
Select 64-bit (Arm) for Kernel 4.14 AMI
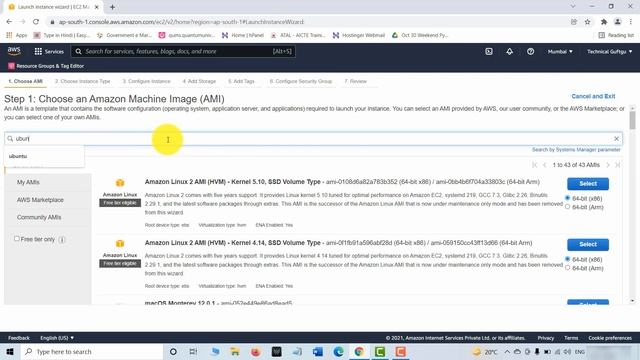(567, 268)
